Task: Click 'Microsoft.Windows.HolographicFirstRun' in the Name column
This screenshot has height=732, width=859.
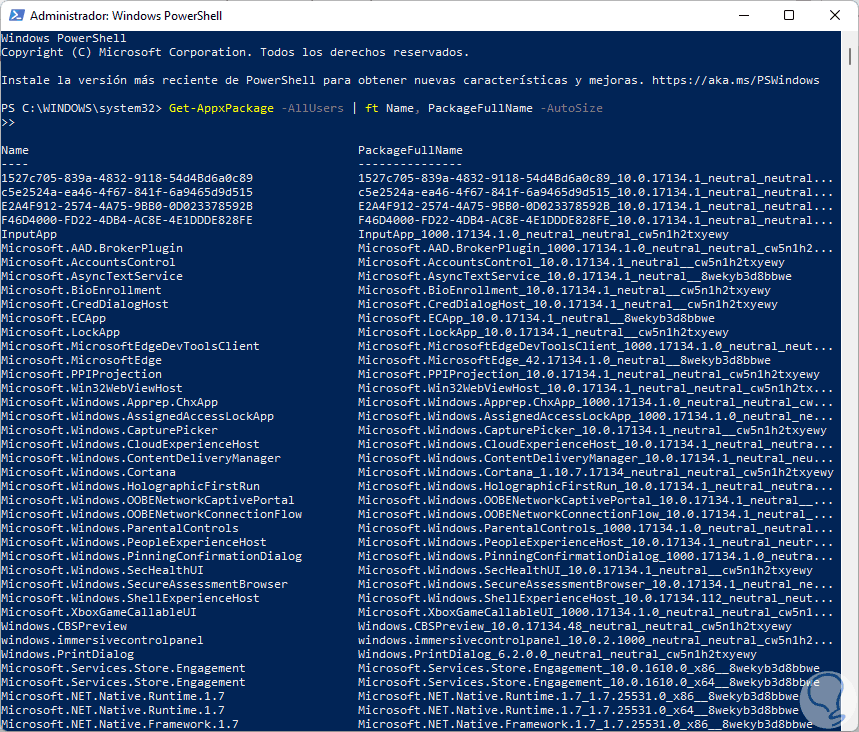Action: click(130, 487)
